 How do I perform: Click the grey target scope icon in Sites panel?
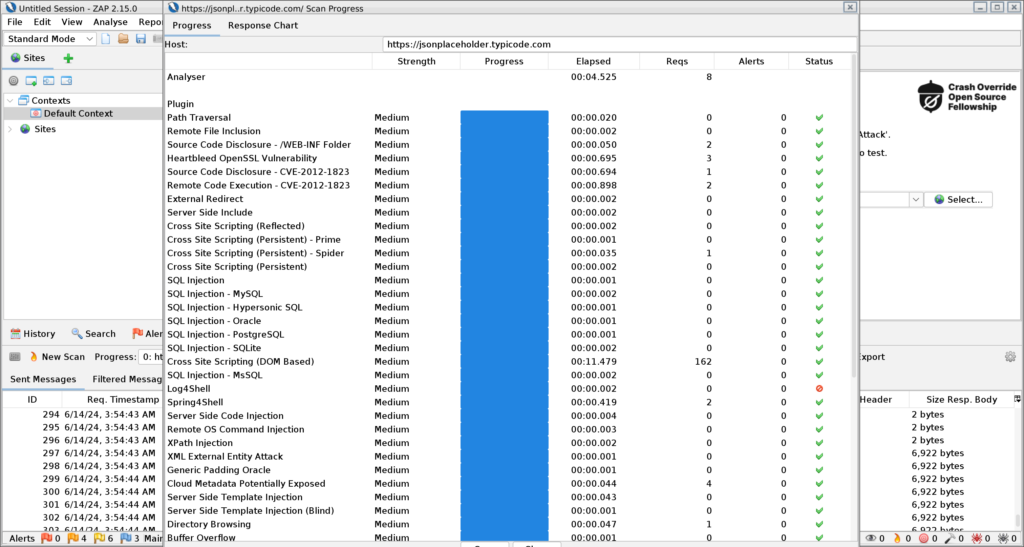point(13,81)
